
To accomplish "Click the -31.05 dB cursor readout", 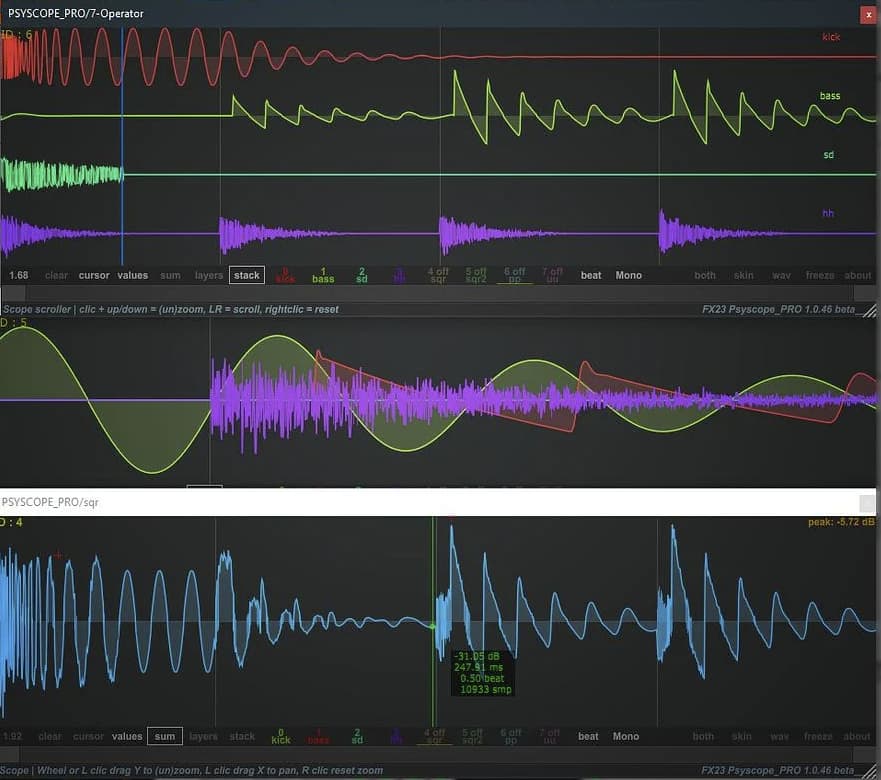I will 478,656.
